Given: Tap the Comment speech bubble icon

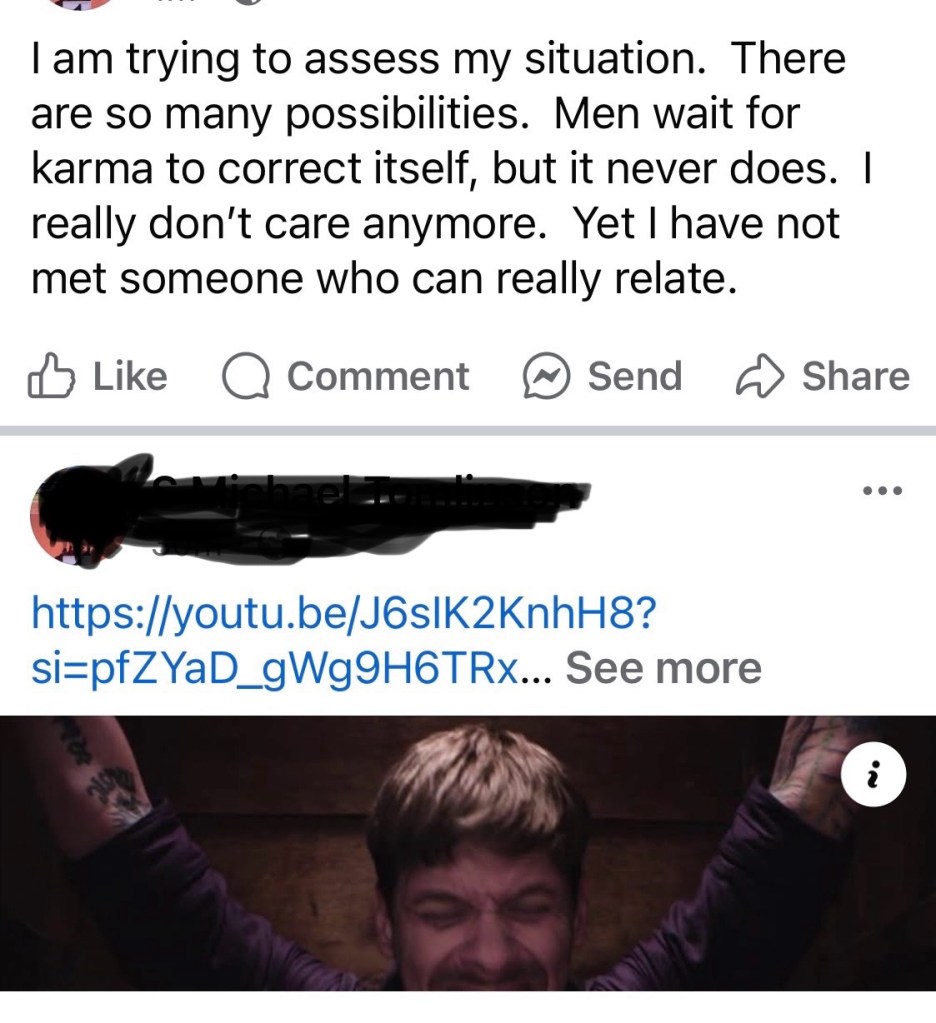Looking at the screenshot, I should click(x=245, y=376).
